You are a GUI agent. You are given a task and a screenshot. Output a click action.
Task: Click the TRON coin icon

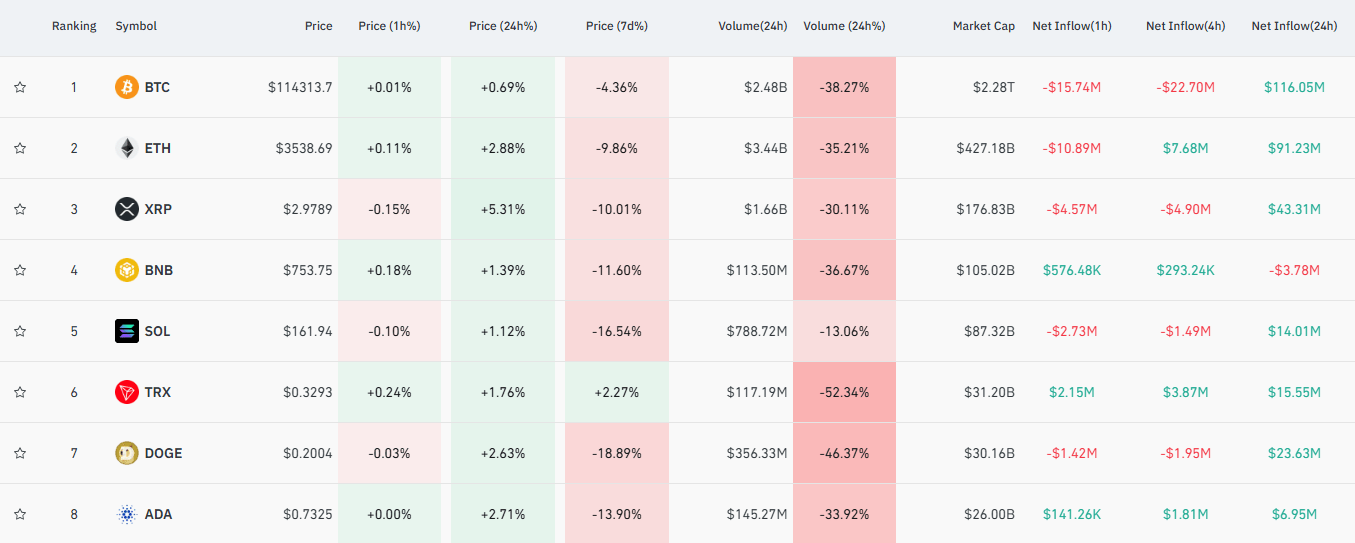[127, 392]
